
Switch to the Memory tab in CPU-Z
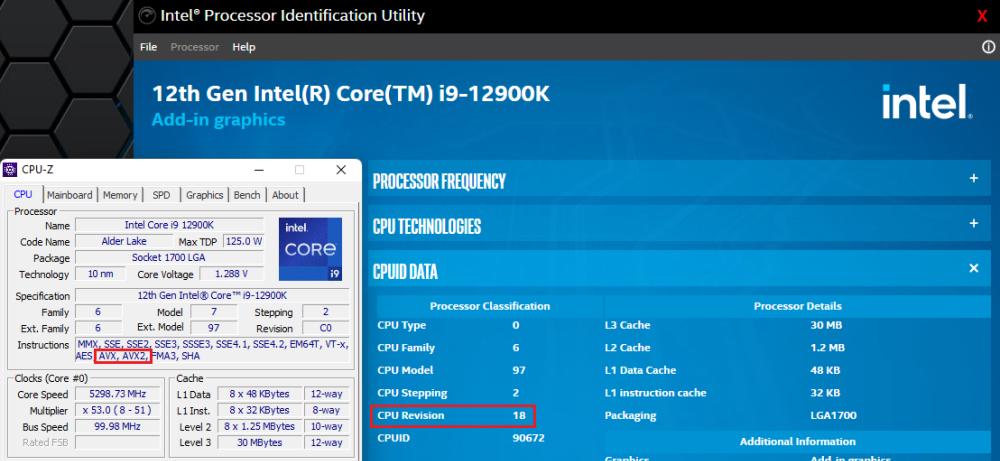pos(120,195)
